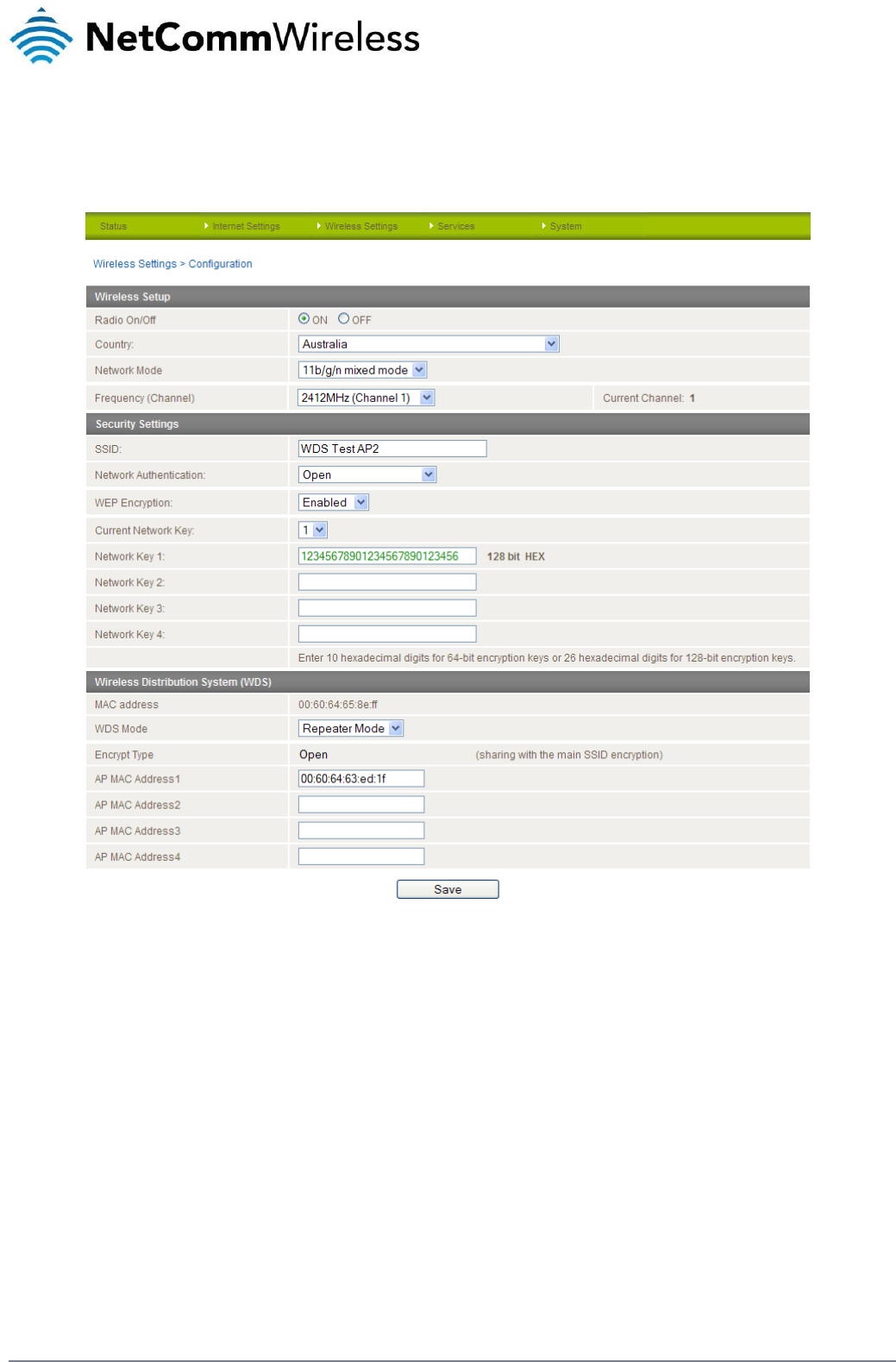The height and width of the screenshot is (1362, 896).
Task: Open the Current Network Key dropdown
Action: pos(313,530)
